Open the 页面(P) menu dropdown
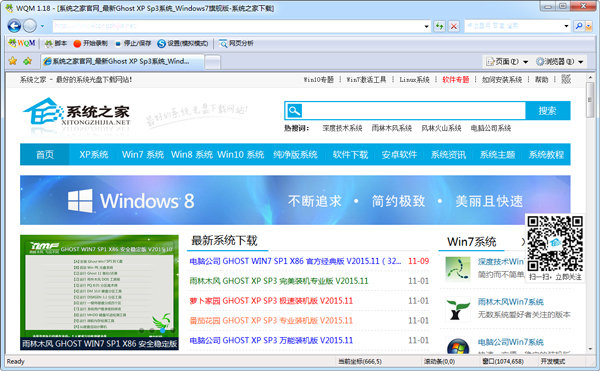Viewport: 600px width, 371px height. pos(507,62)
